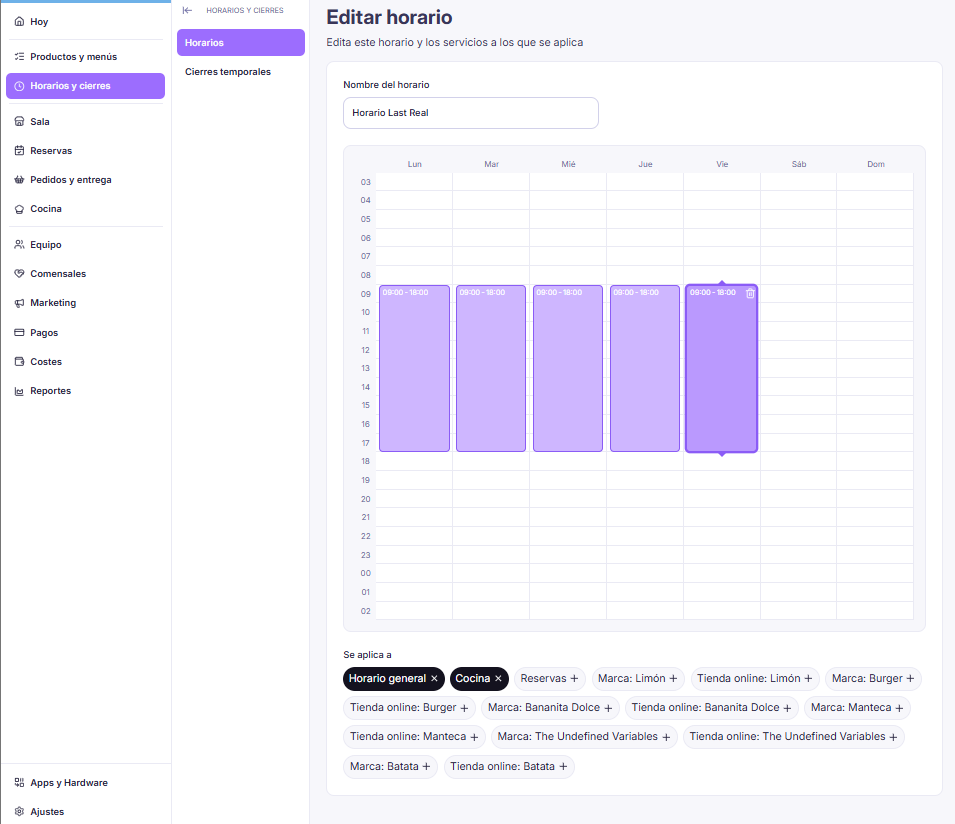Click the Ajustes gear icon
Image resolution: width=955 pixels, height=824 pixels.
tap(19, 812)
